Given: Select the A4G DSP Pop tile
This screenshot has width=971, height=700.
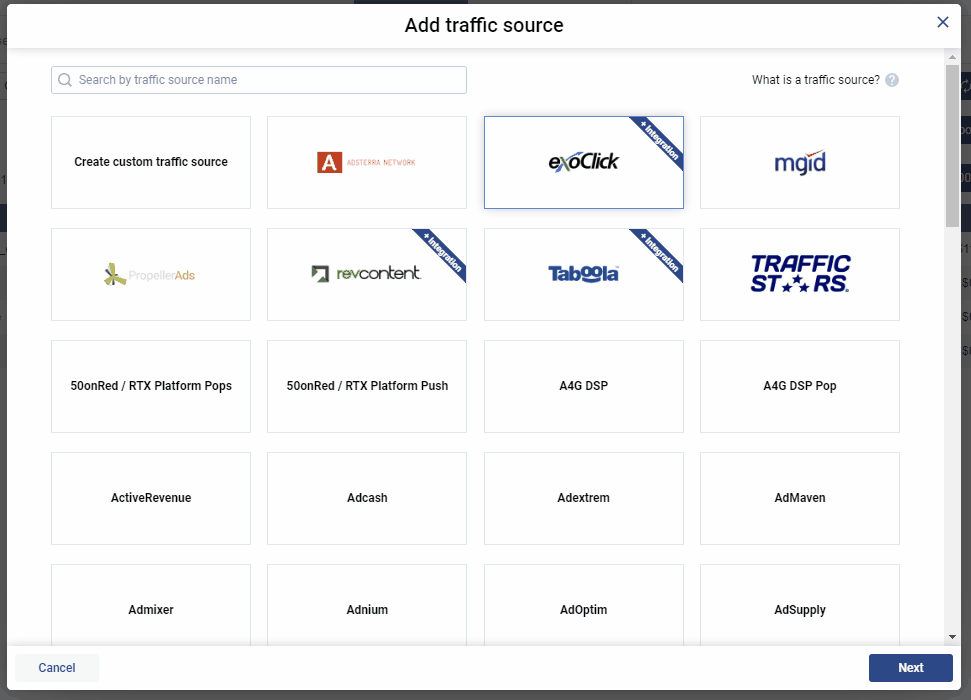Looking at the screenshot, I should [799, 386].
